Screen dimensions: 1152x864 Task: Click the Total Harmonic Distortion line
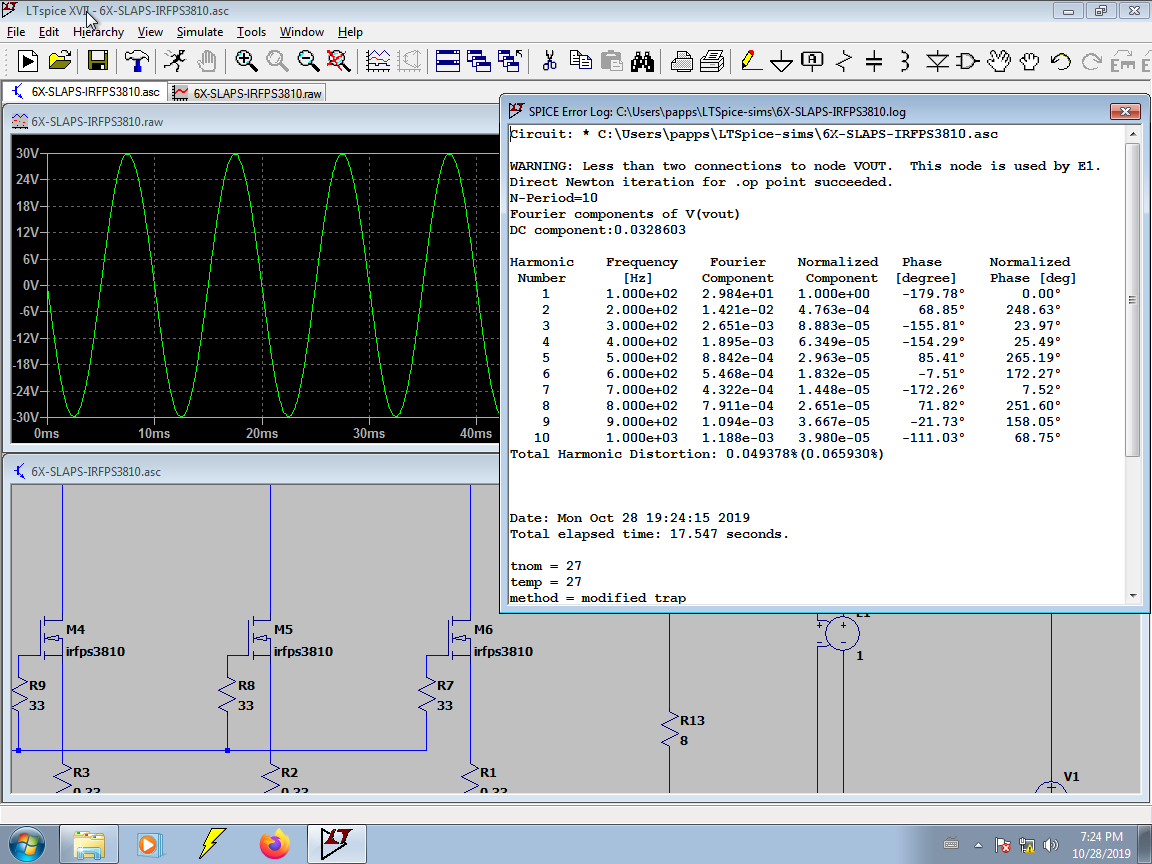pyautogui.click(x=696, y=454)
